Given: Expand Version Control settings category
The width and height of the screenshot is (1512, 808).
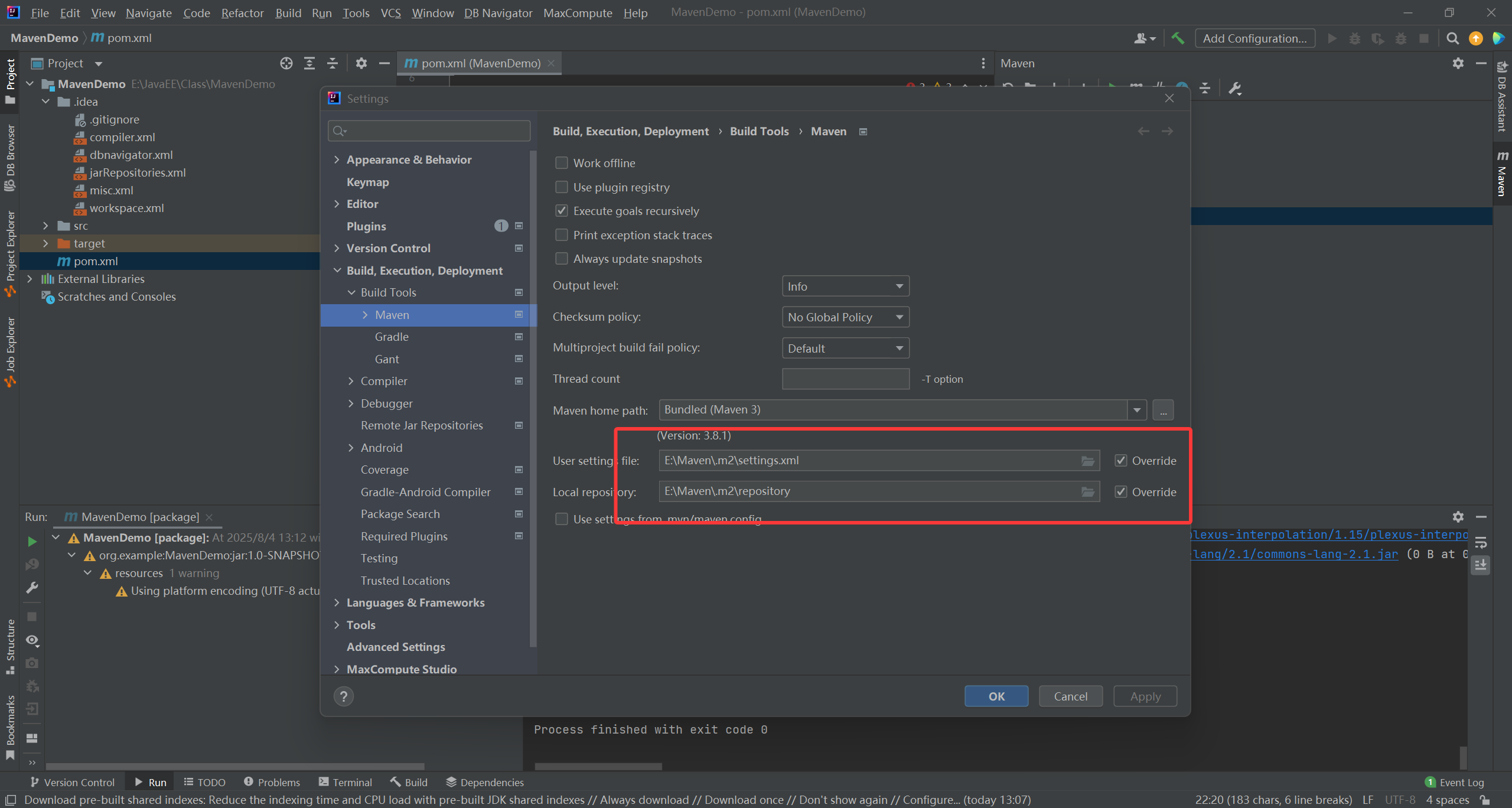Looking at the screenshot, I should pos(337,248).
